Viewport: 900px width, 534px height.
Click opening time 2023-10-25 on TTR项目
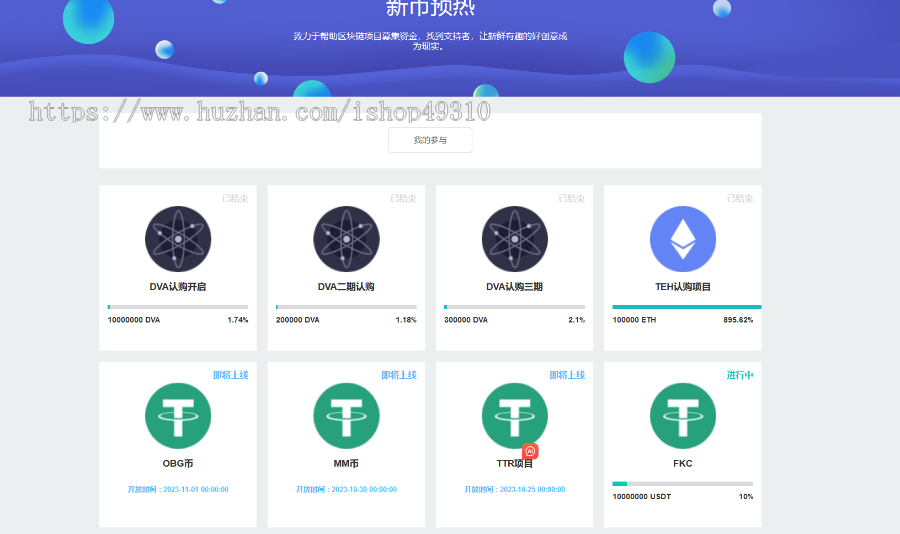click(514, 489)
